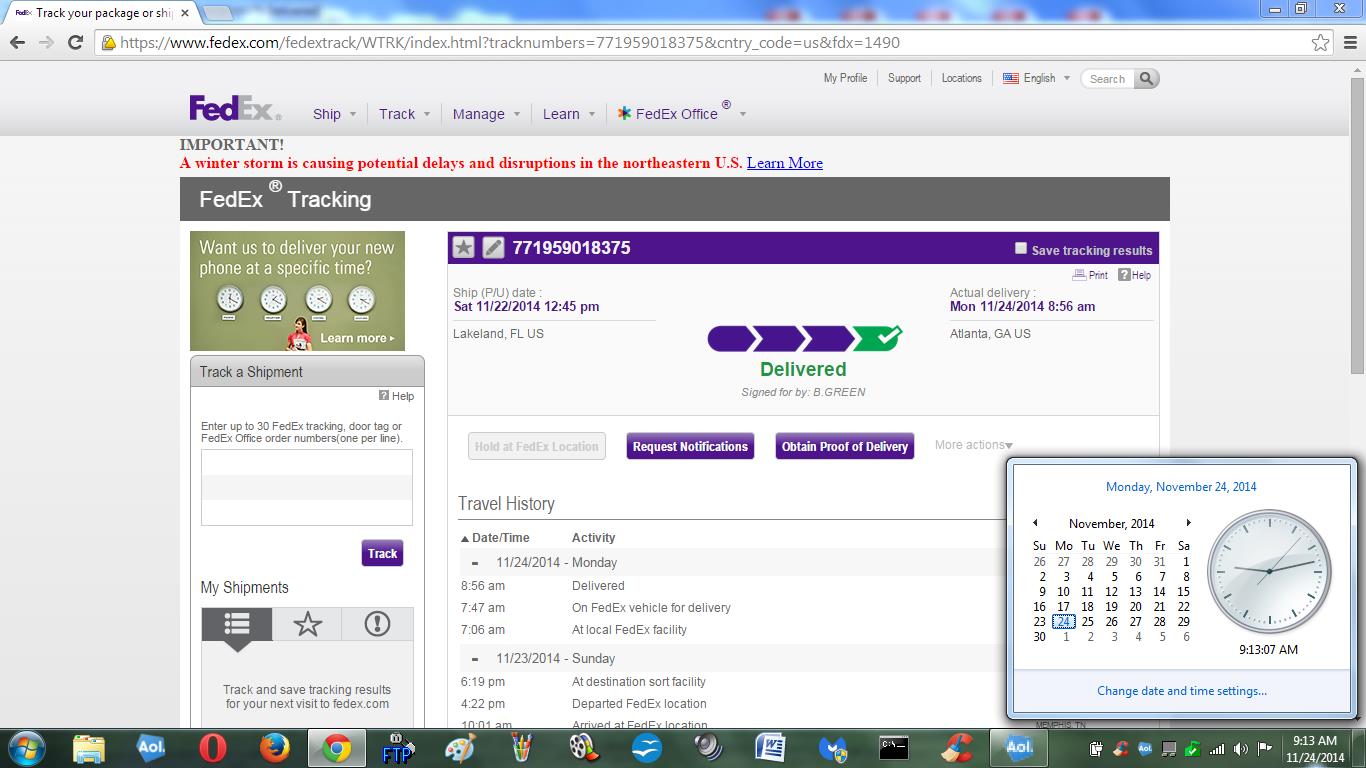
Task: Expand the Ship menu dropdown
Action: (x=334, y=114)
